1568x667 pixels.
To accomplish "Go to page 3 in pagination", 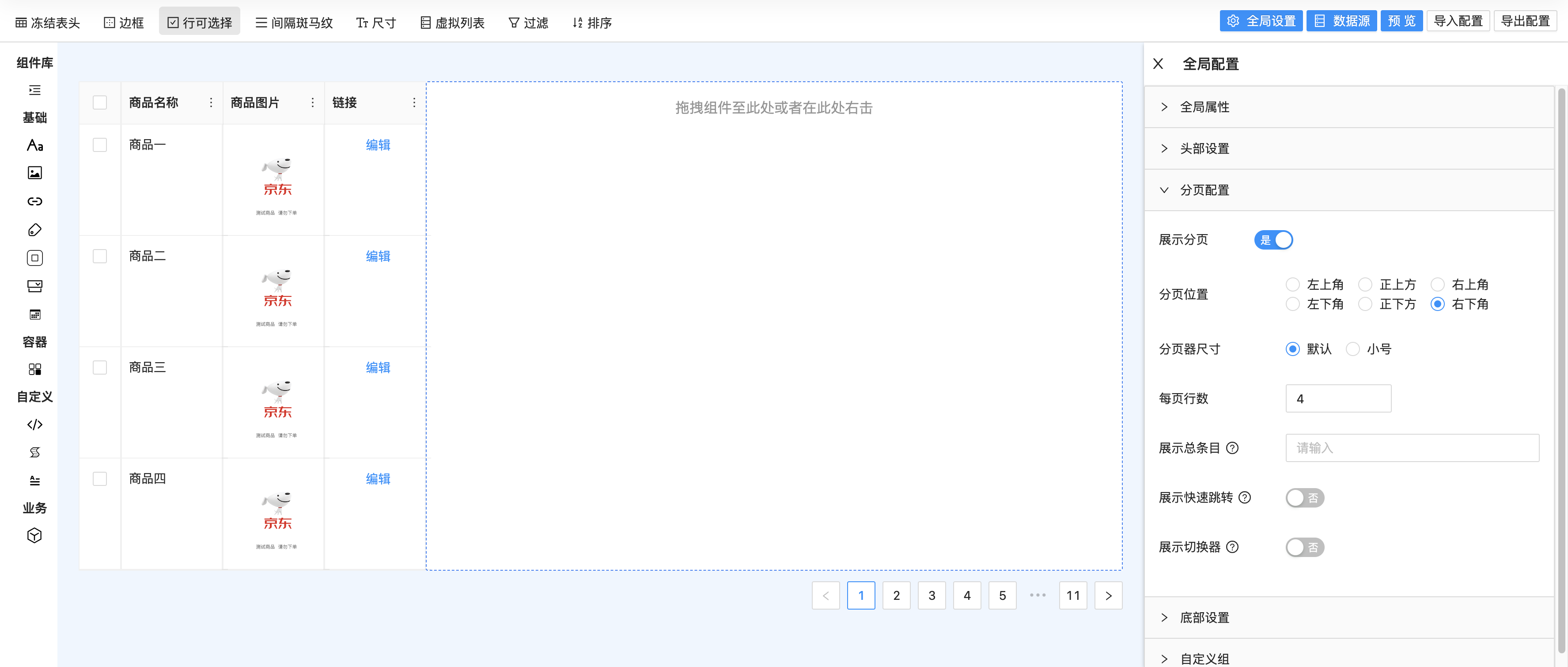I will (932, 595).
